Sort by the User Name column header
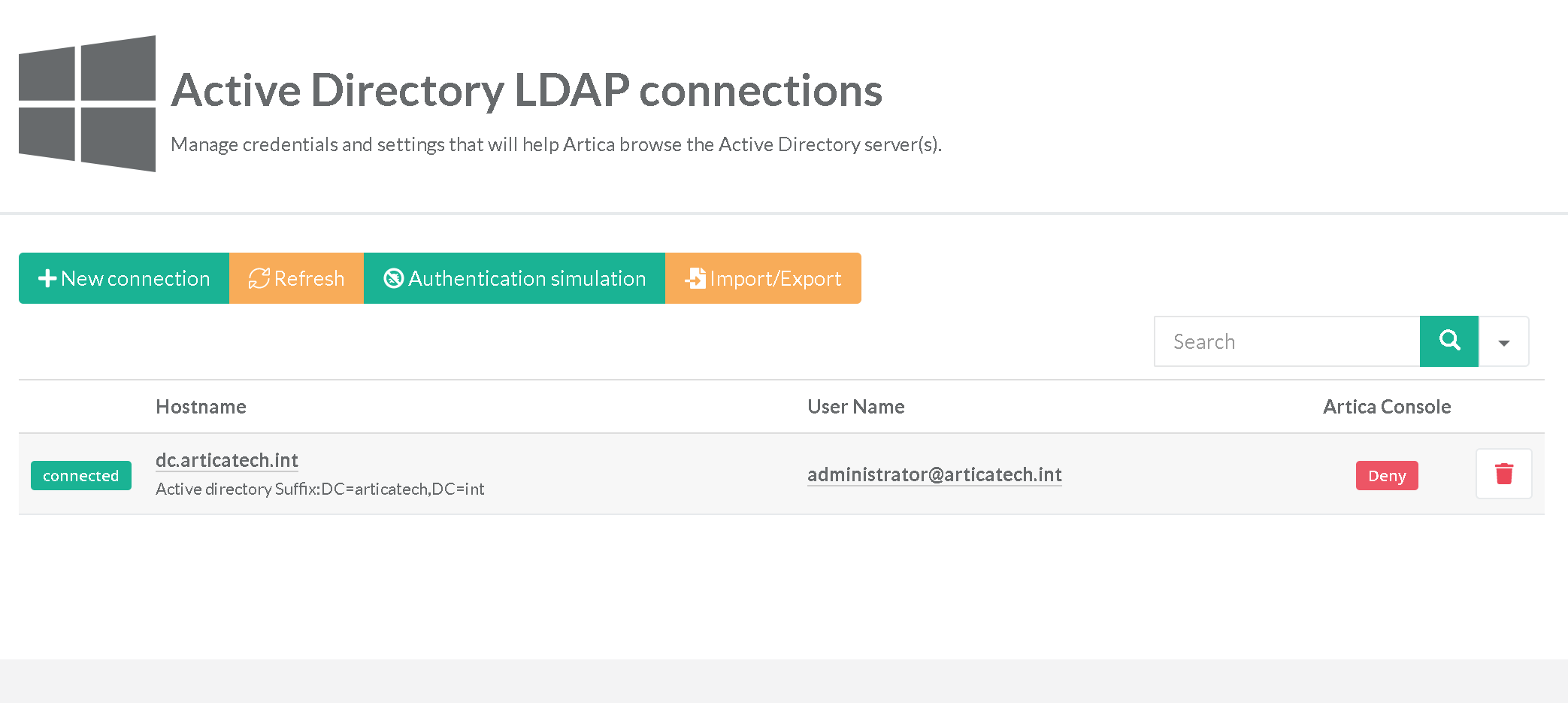This screenshot has width=1568, height=703. point(855,407)
